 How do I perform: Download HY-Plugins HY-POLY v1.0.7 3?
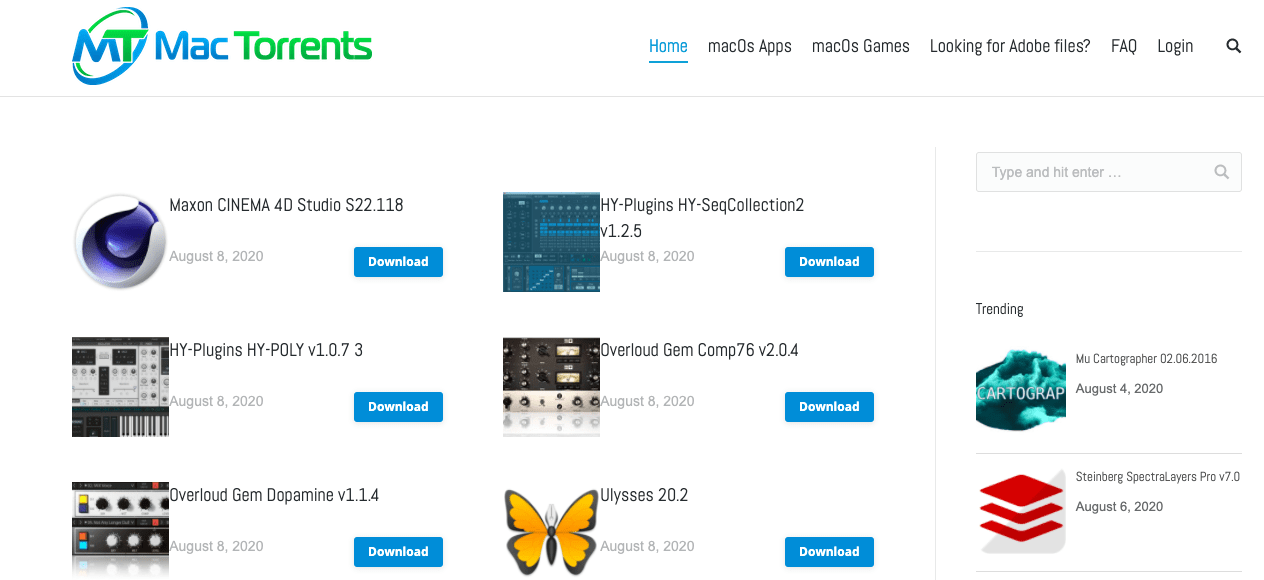coord(398,407)
